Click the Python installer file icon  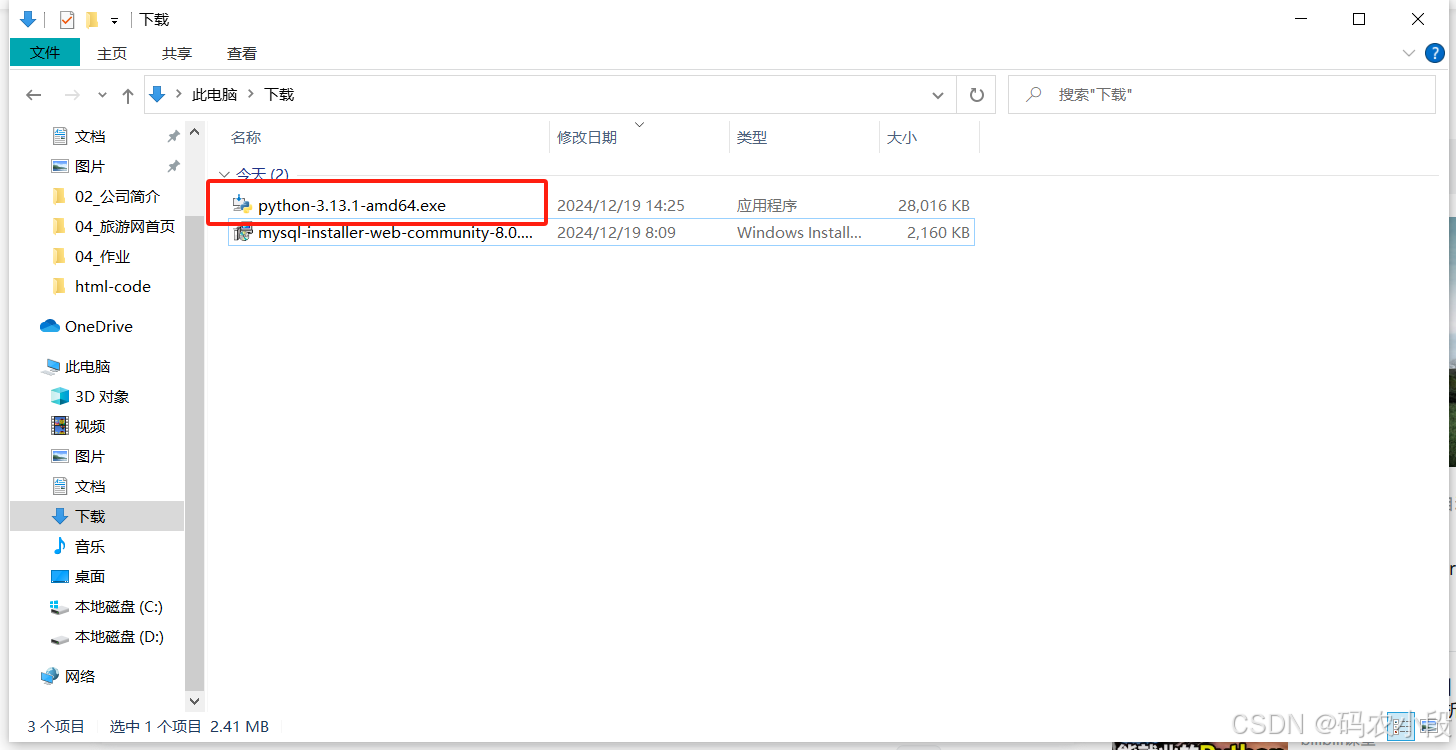tap(241, 205)
